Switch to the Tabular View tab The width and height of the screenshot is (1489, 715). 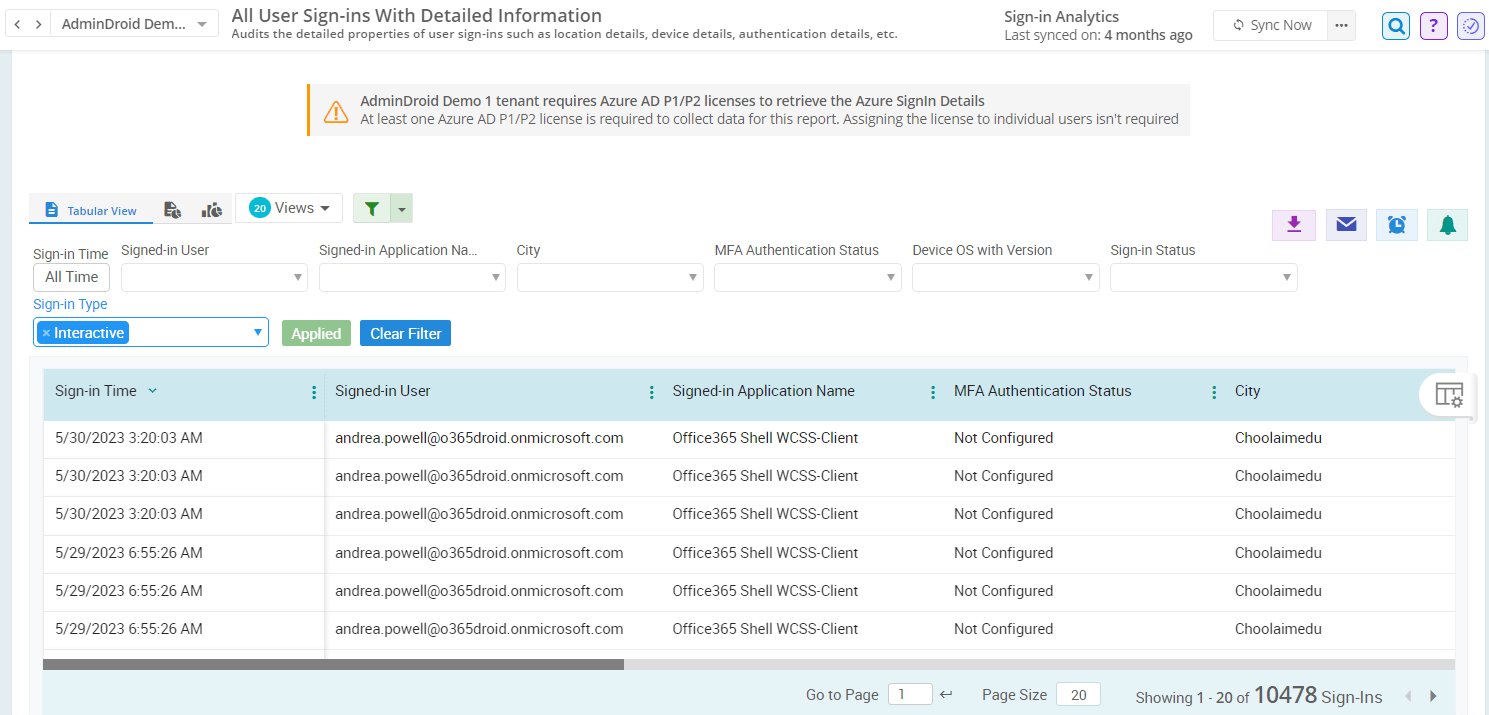pos(91,210)
